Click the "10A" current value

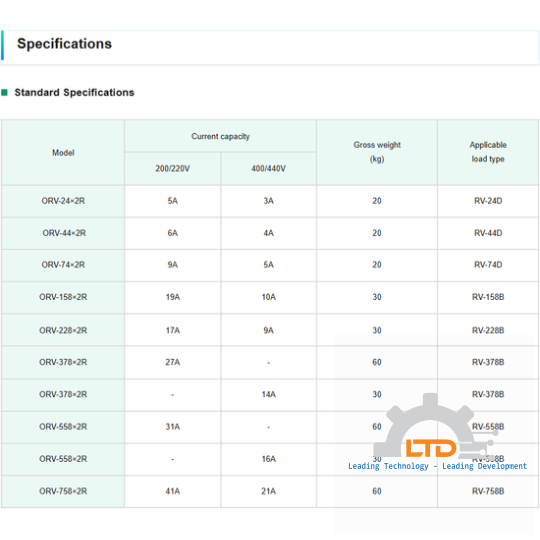coord(268,297)
